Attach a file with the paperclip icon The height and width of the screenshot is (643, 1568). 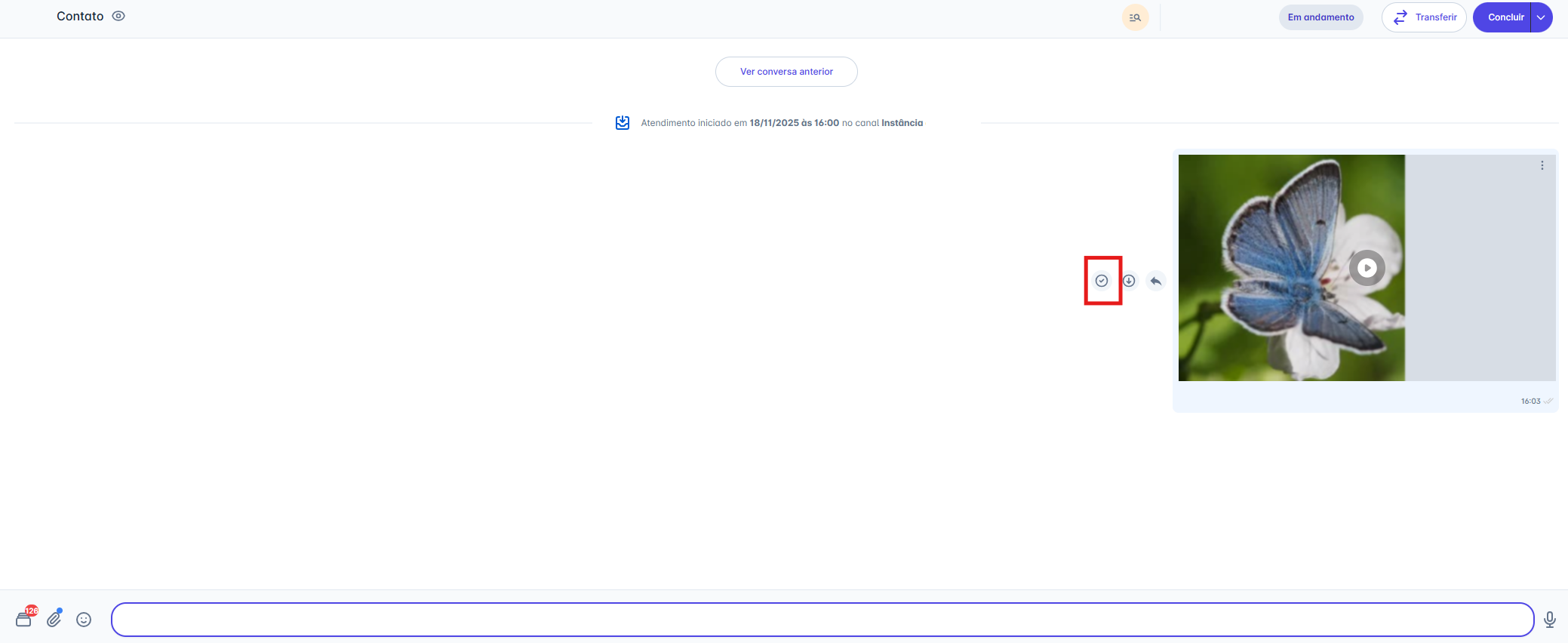54,619
